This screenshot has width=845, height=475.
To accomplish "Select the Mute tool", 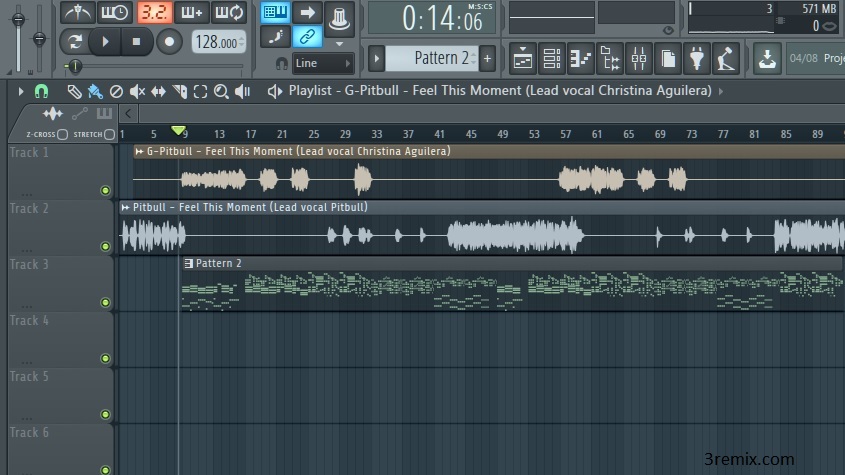I will (137, 92).
